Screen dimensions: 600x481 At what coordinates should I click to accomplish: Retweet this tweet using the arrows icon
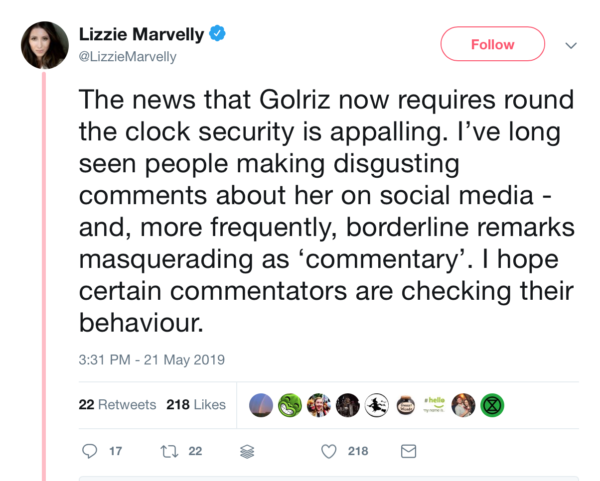(x=168, y=451)
